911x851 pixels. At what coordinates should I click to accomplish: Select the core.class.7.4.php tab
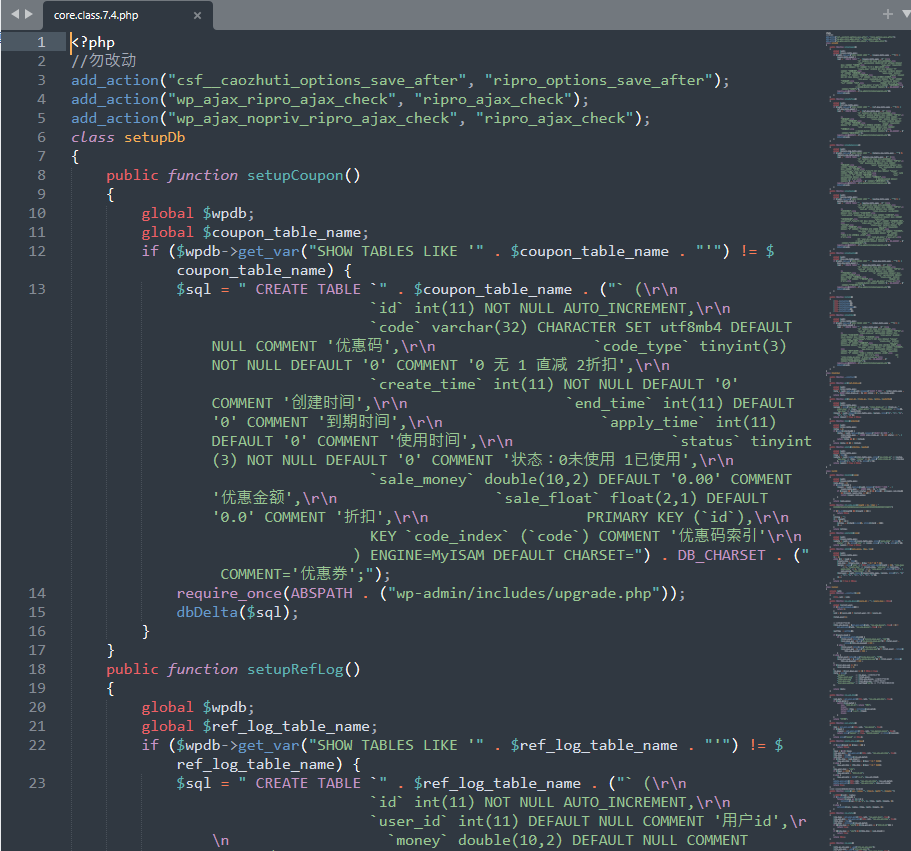(127, 15)
